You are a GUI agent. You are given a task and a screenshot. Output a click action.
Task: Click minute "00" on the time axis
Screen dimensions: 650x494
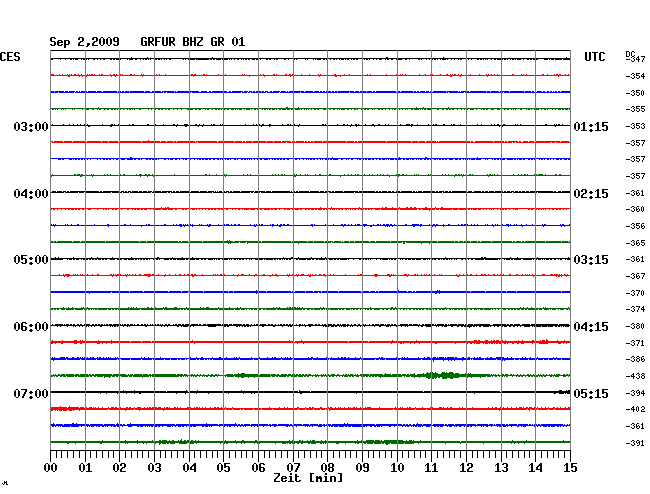point(51,468)
